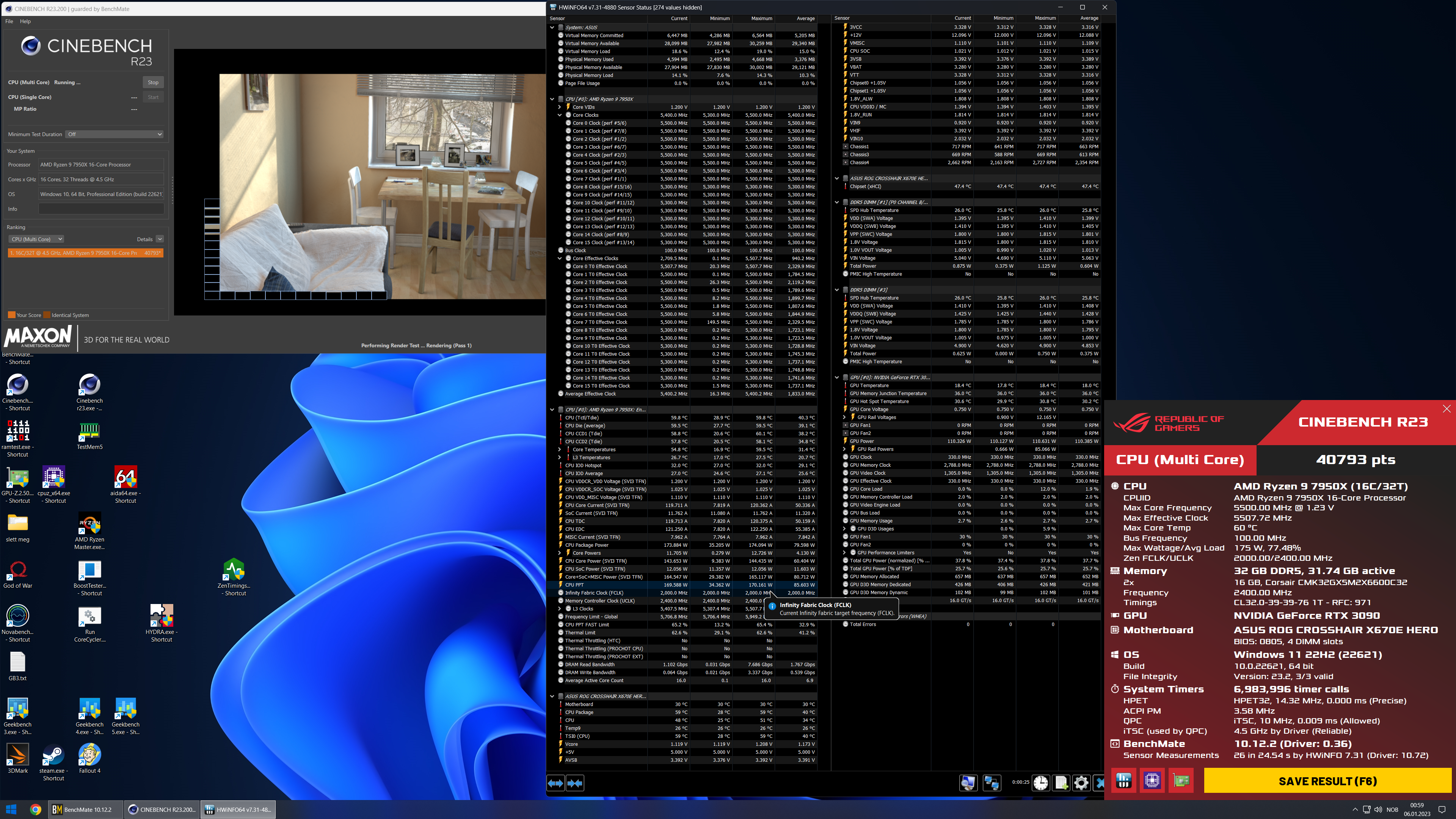The width and height of the screenshot is (1456, 819).
Task: Click the network remote monitors icon
Action: [992, 782]
